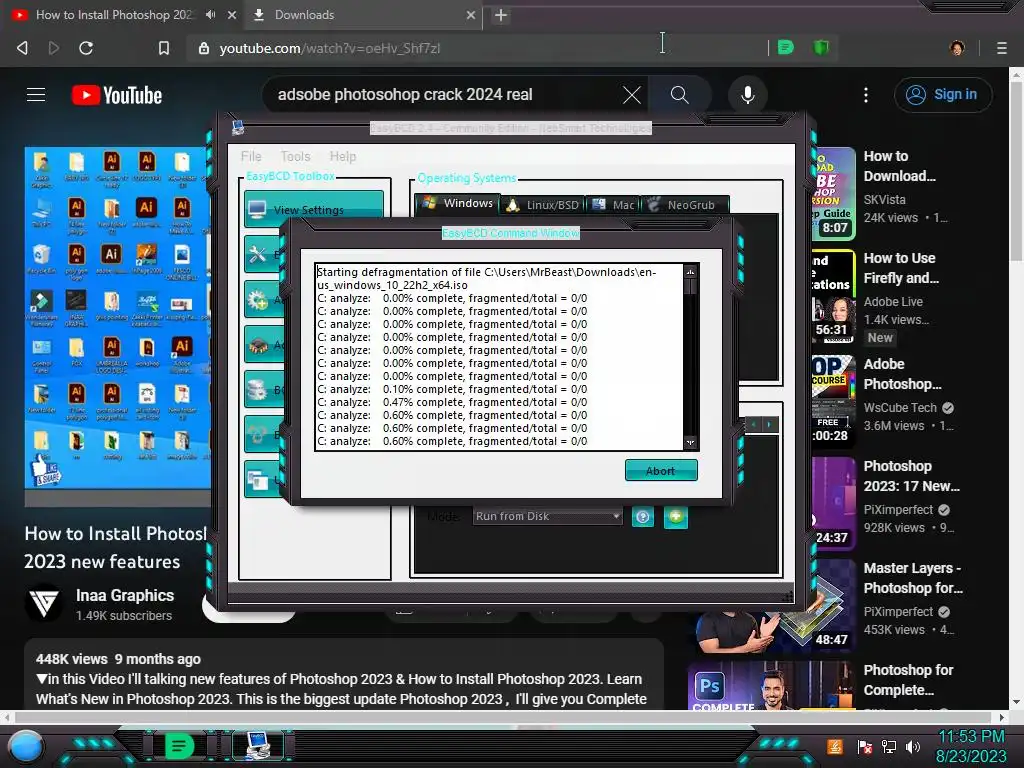This screenshot has width=1024, height=768.
Task: Click the YouTube search box
Action: (444, 95)
